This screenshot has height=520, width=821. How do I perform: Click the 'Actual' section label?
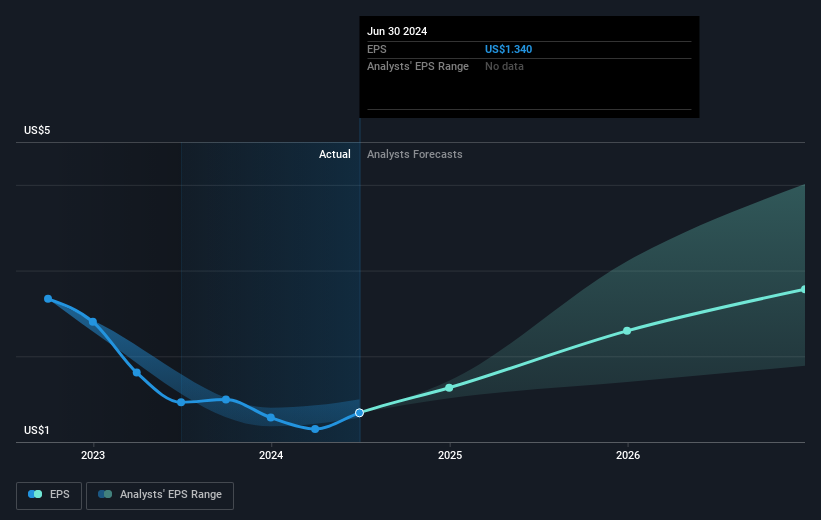tap(335, 154)
